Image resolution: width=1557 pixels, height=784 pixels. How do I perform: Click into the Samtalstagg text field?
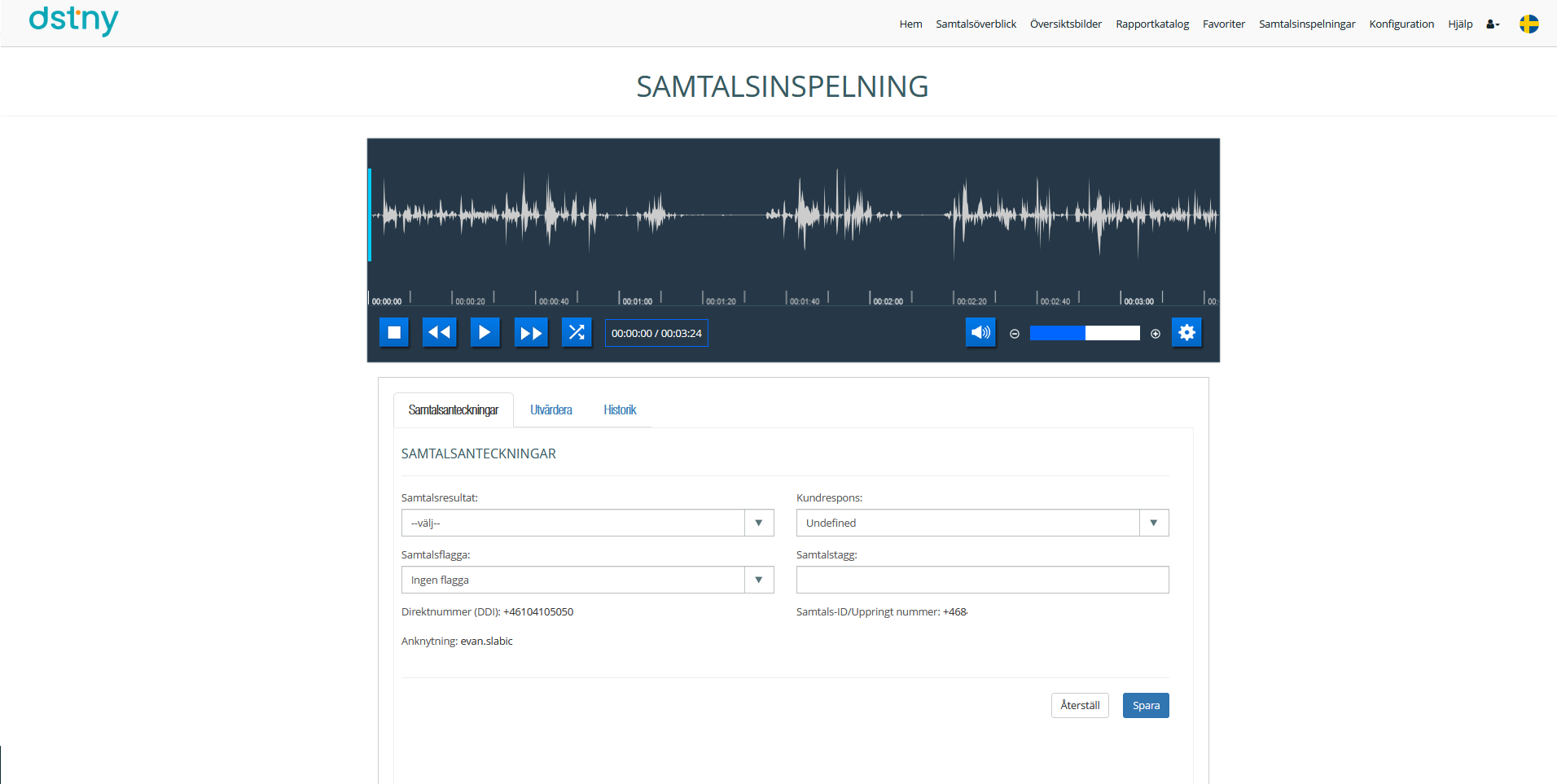[982, 580]
